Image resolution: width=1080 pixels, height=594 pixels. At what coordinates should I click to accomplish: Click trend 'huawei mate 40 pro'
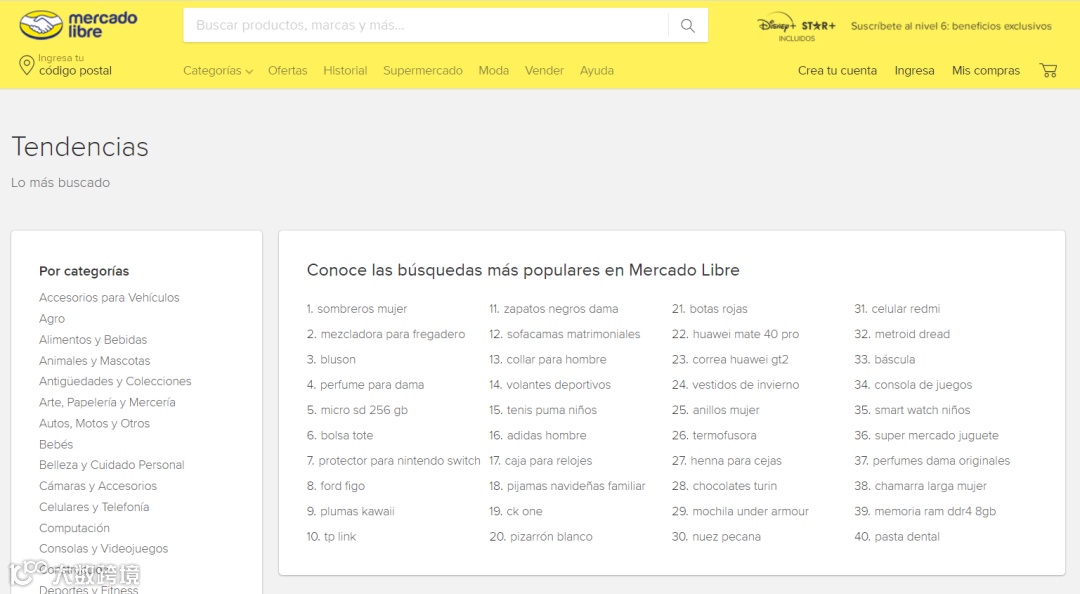pos(746,334)
